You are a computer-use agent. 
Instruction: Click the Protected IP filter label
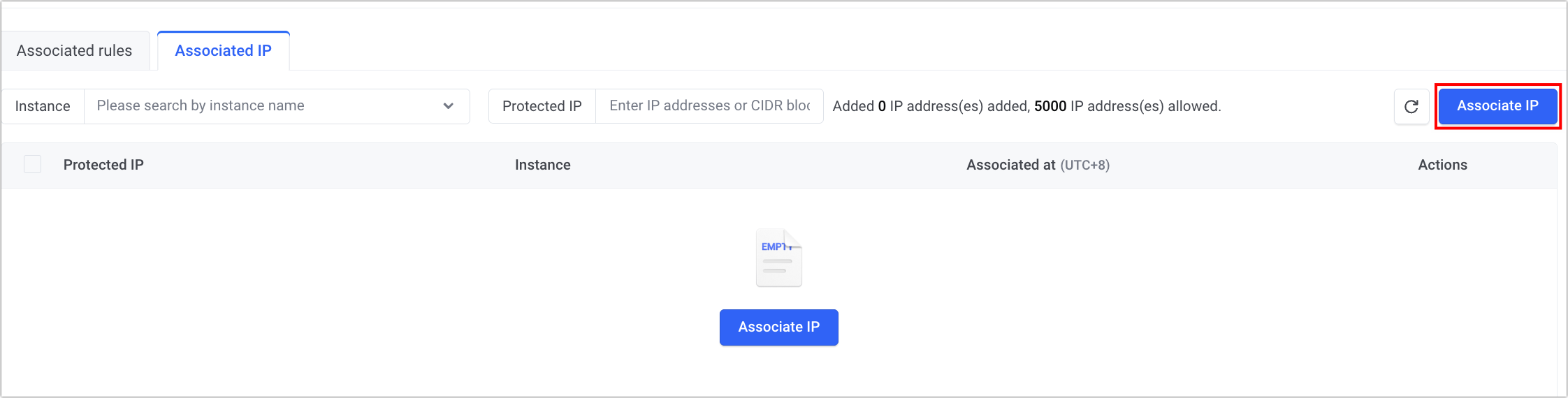coord(542,106)
